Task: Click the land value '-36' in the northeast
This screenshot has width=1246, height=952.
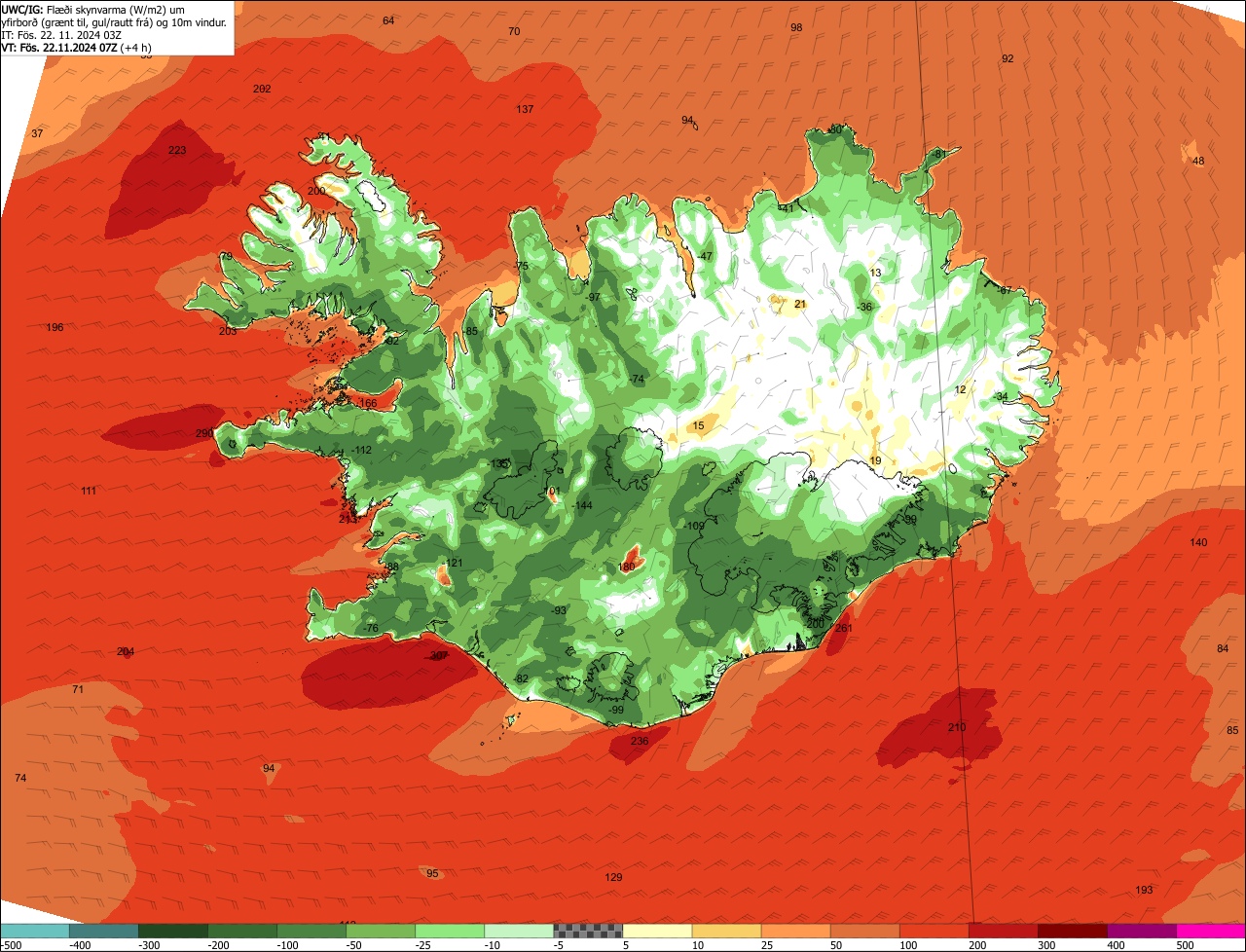Action: tap(864, 308)
